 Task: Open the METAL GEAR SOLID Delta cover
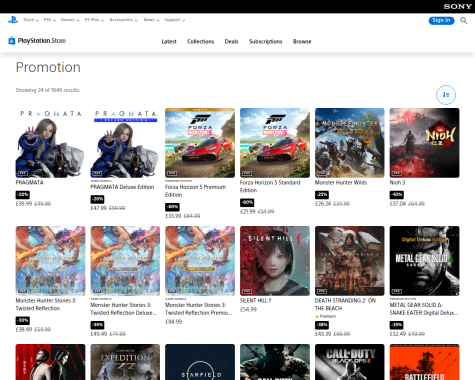424,261
